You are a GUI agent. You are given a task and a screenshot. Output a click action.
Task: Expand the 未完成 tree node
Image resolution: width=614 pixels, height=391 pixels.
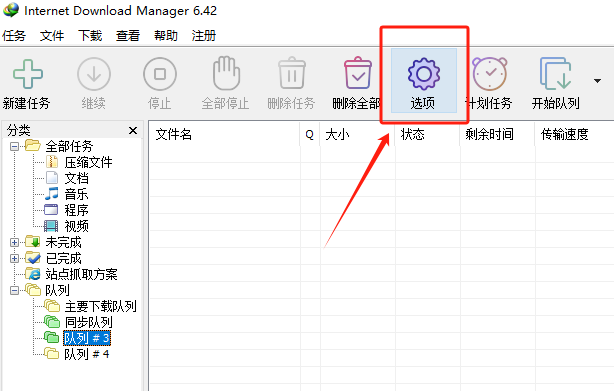(14, 243)
